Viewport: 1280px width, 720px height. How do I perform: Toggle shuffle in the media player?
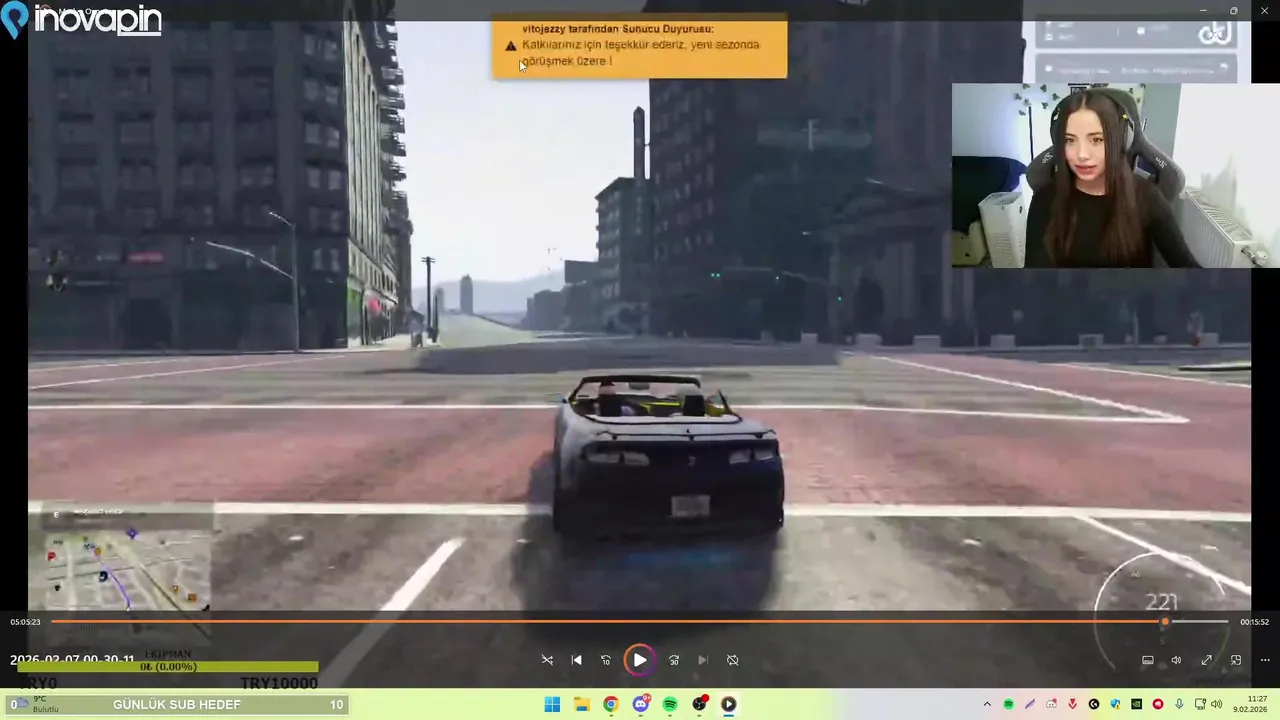tap(547, 660)
